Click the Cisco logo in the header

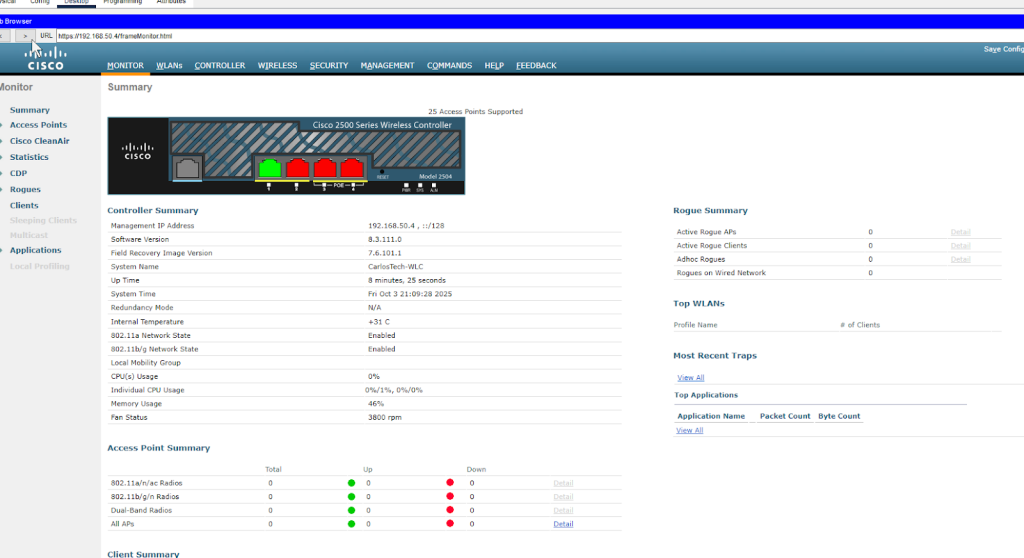click(45, 59)
